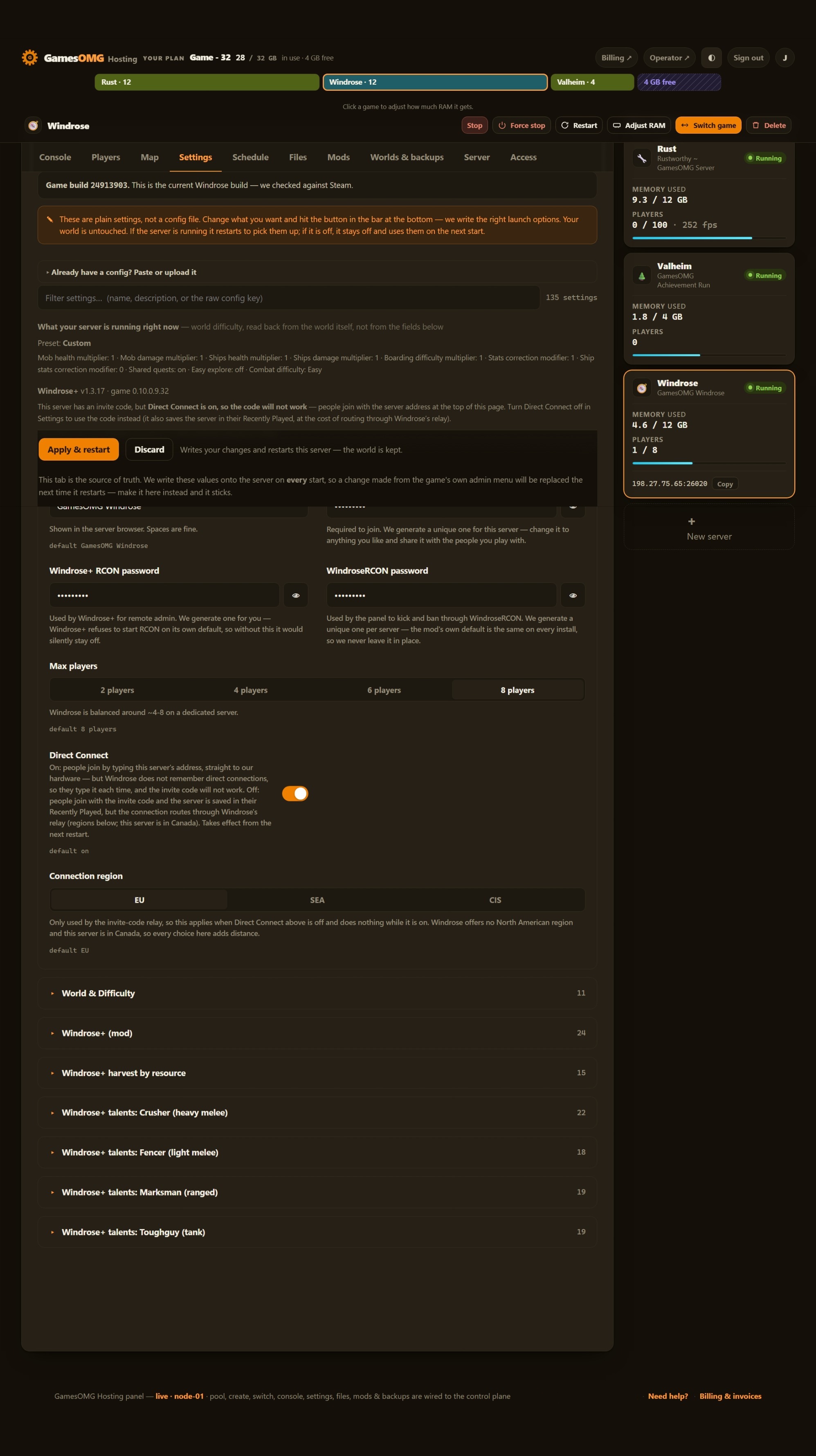
Task: Expand the World & Difficulty section
Action: 317,993
